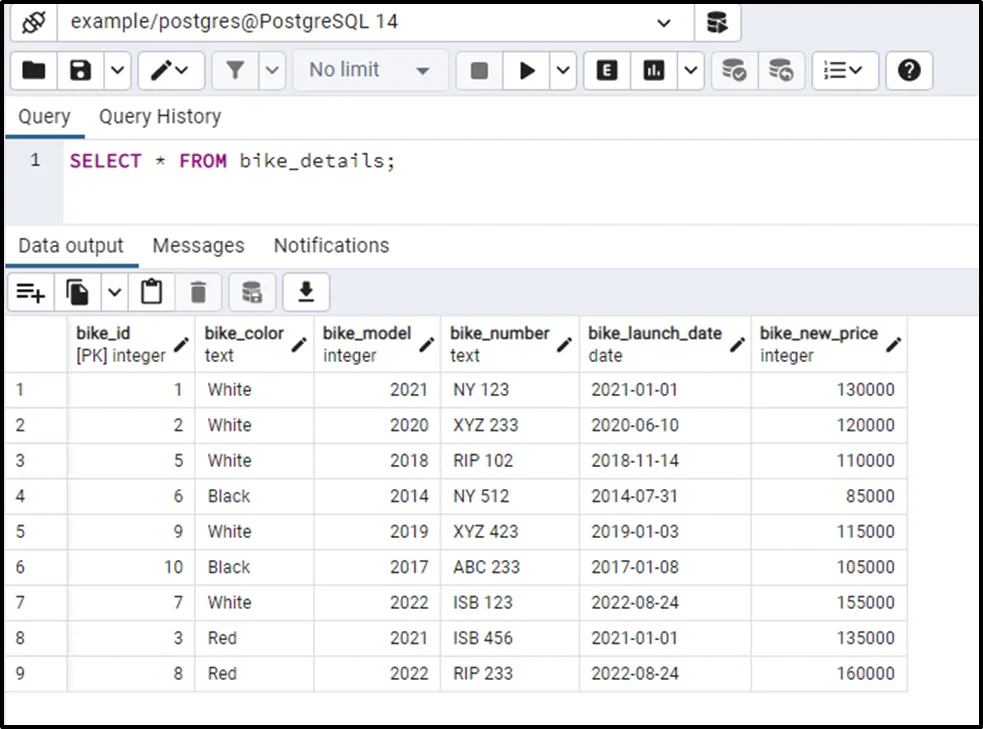Open file using the folder icon

[34, 71]
